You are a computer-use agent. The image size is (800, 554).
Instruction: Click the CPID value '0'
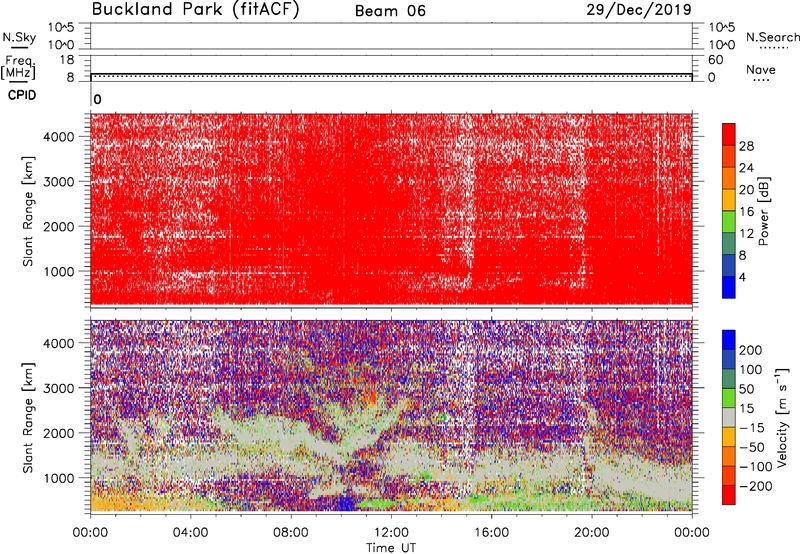[97, 99]
